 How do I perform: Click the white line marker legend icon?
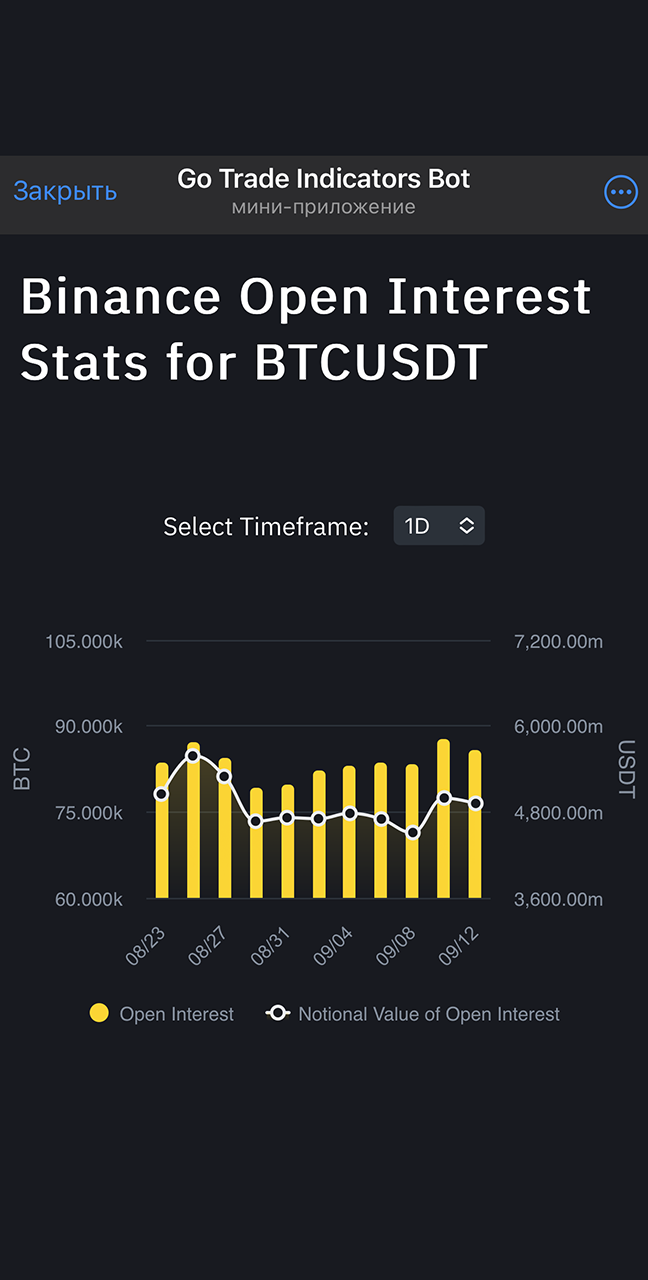[x=277, y=1013]
